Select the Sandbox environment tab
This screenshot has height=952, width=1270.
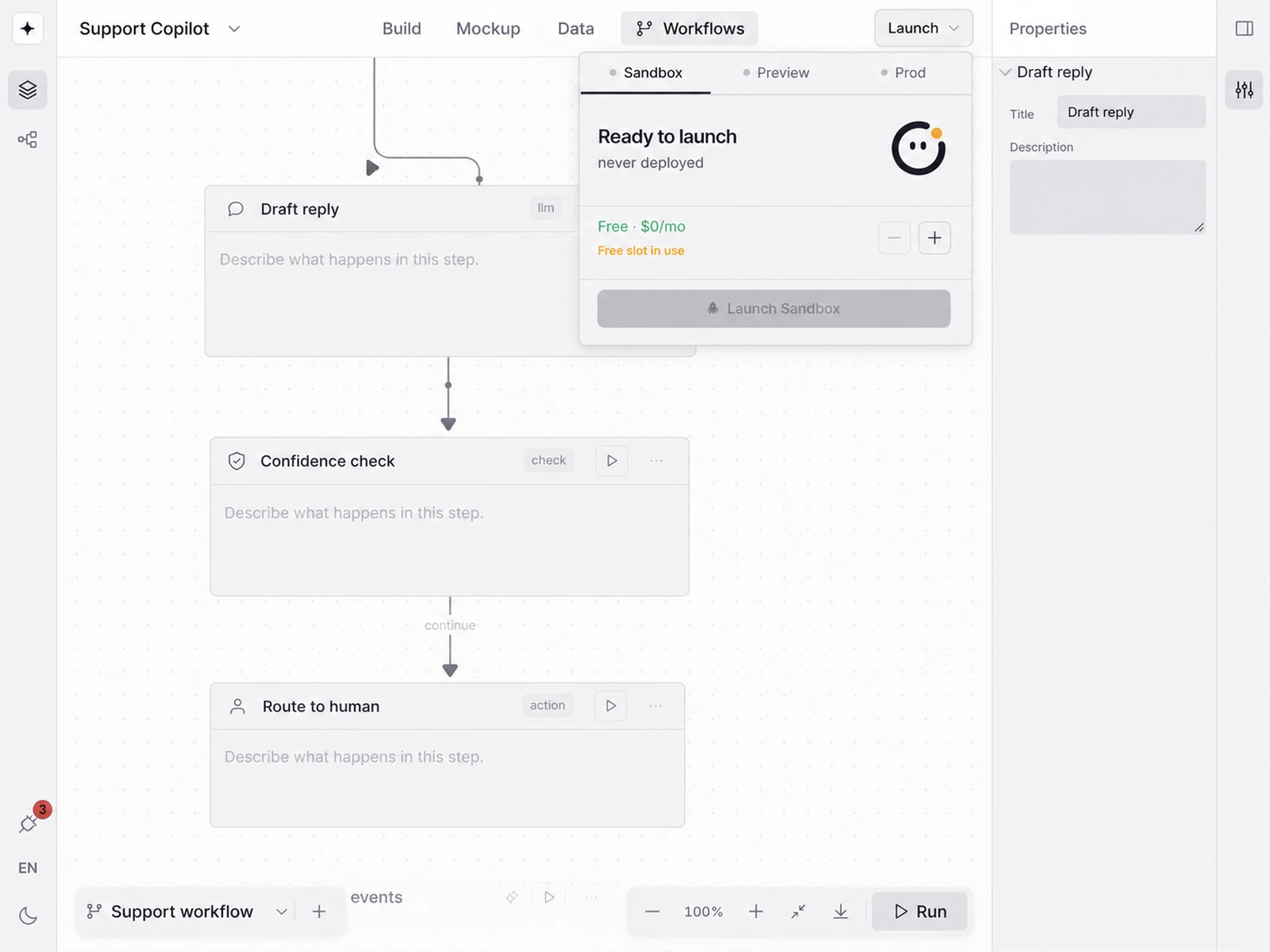[645, 73]
